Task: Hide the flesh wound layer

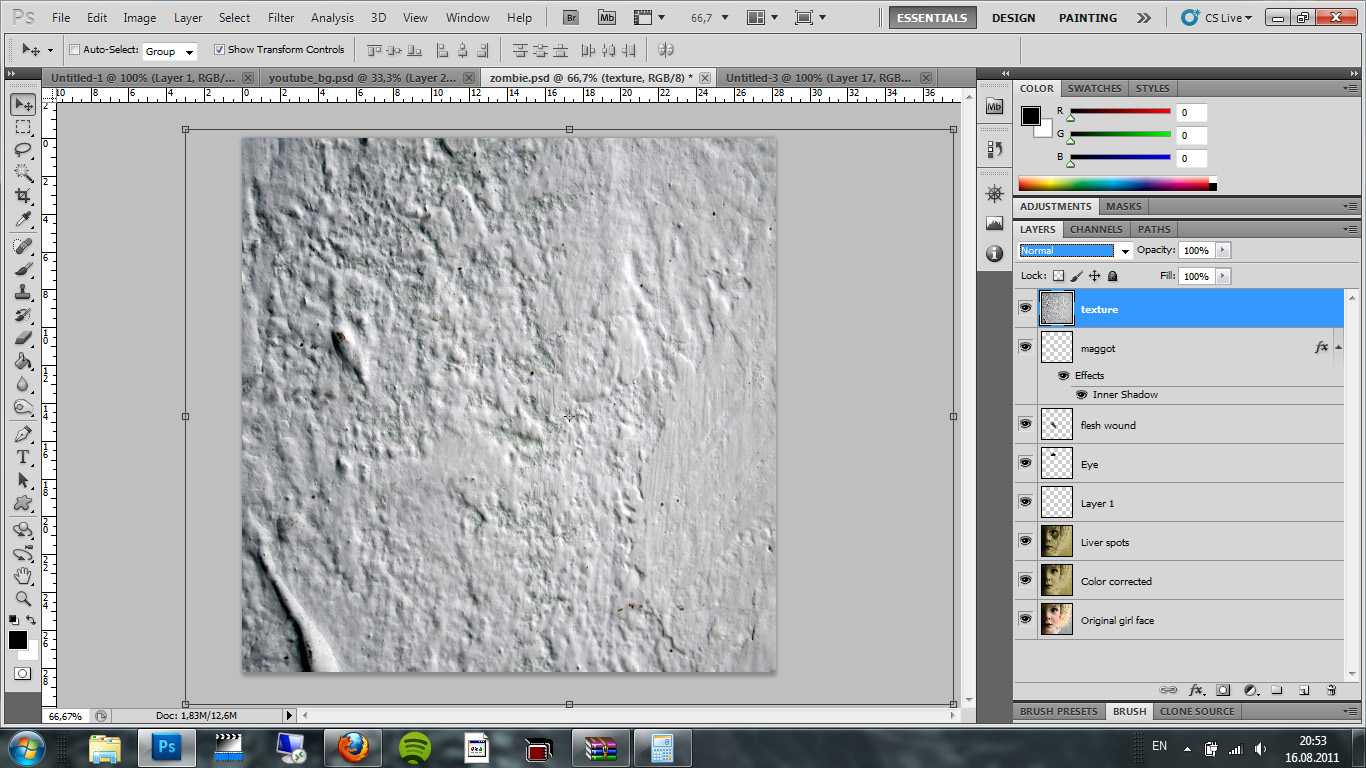Action: click(1025, 424)
